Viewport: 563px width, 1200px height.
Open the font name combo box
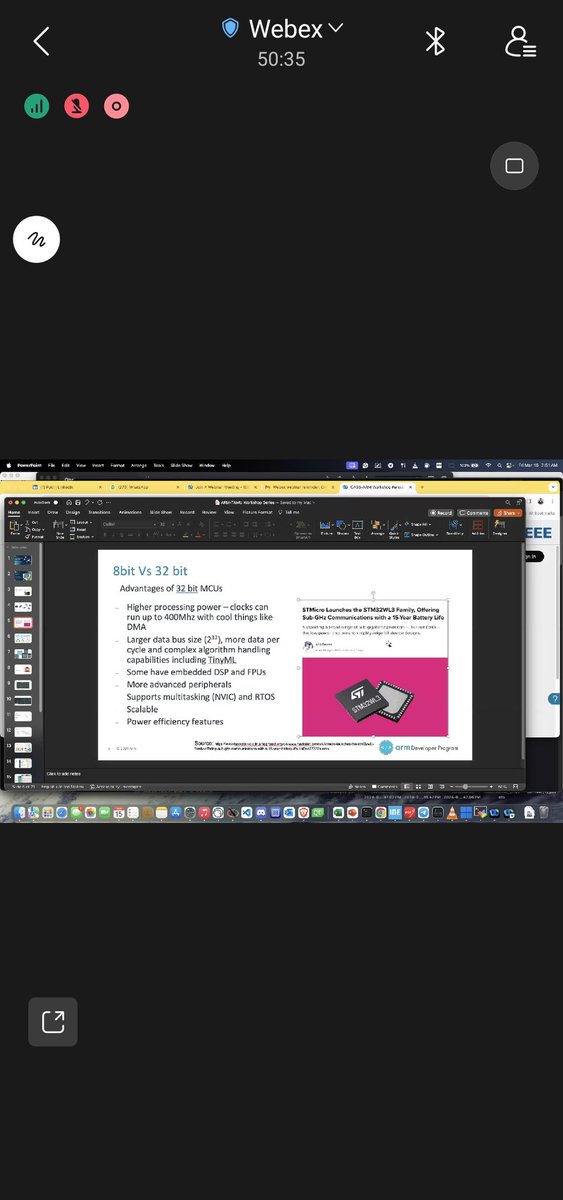(x=127, y=523)
